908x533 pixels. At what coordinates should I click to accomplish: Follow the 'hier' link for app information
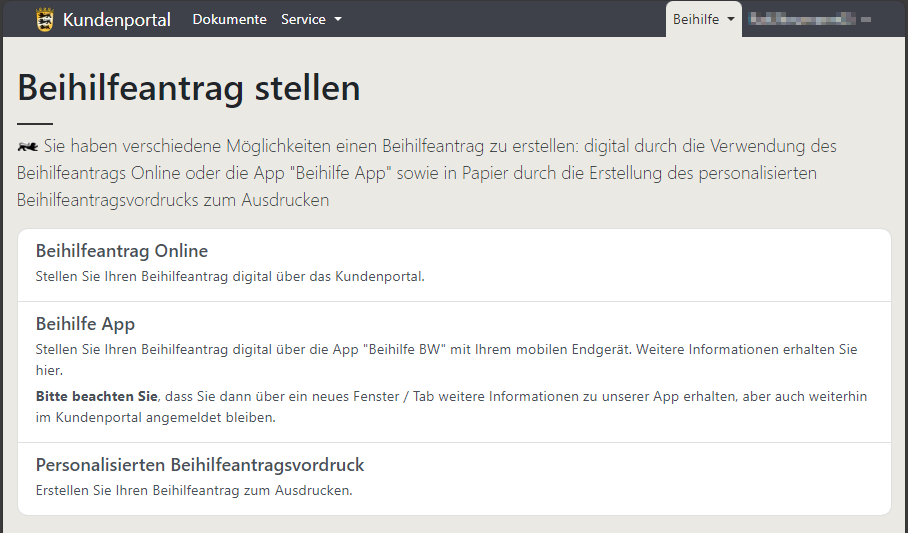(x=46, y=369)
